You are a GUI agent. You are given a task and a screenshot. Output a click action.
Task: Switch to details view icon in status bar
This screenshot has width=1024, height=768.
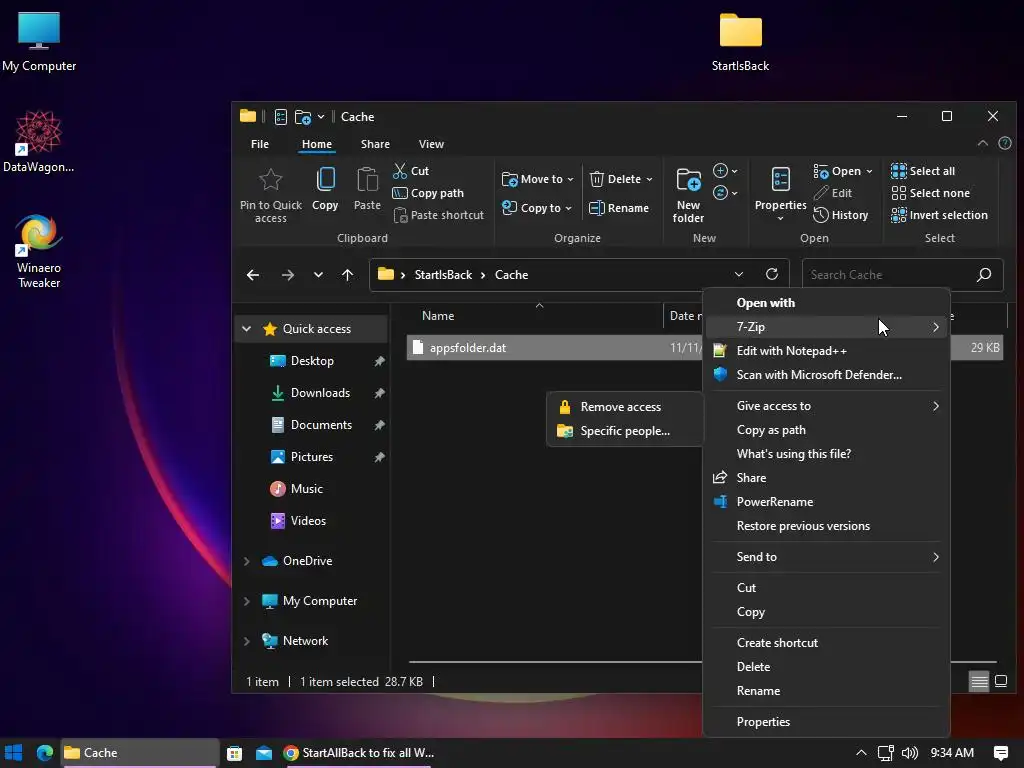(979, 682)
